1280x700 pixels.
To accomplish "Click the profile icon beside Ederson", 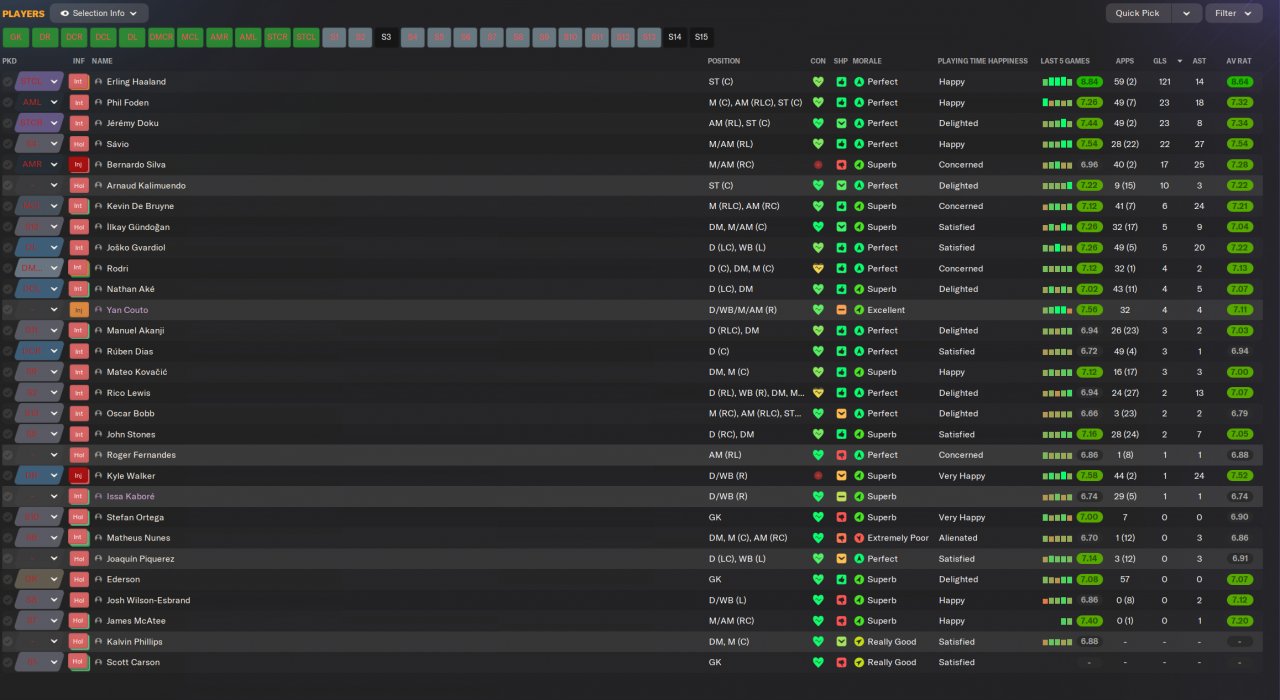I will 99,580.
